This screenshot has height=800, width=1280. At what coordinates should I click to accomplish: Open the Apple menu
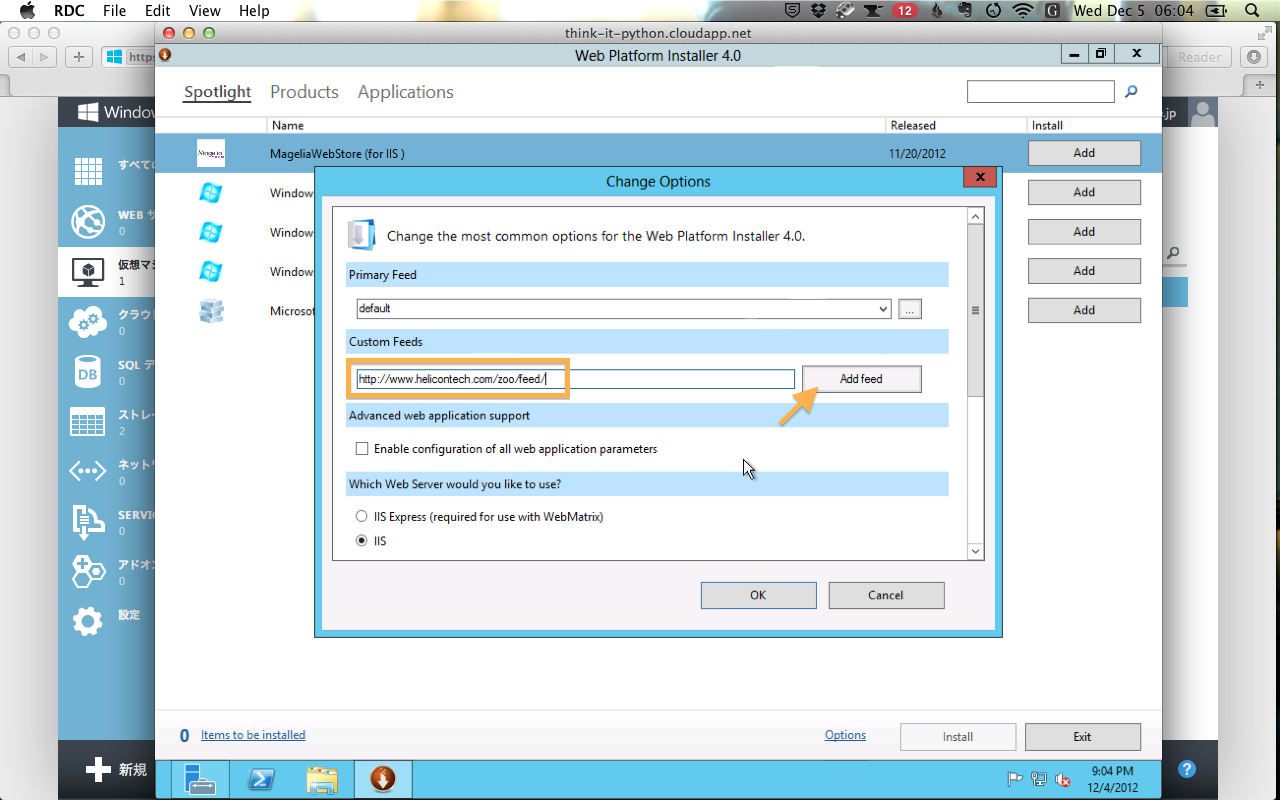click(26, 11)
